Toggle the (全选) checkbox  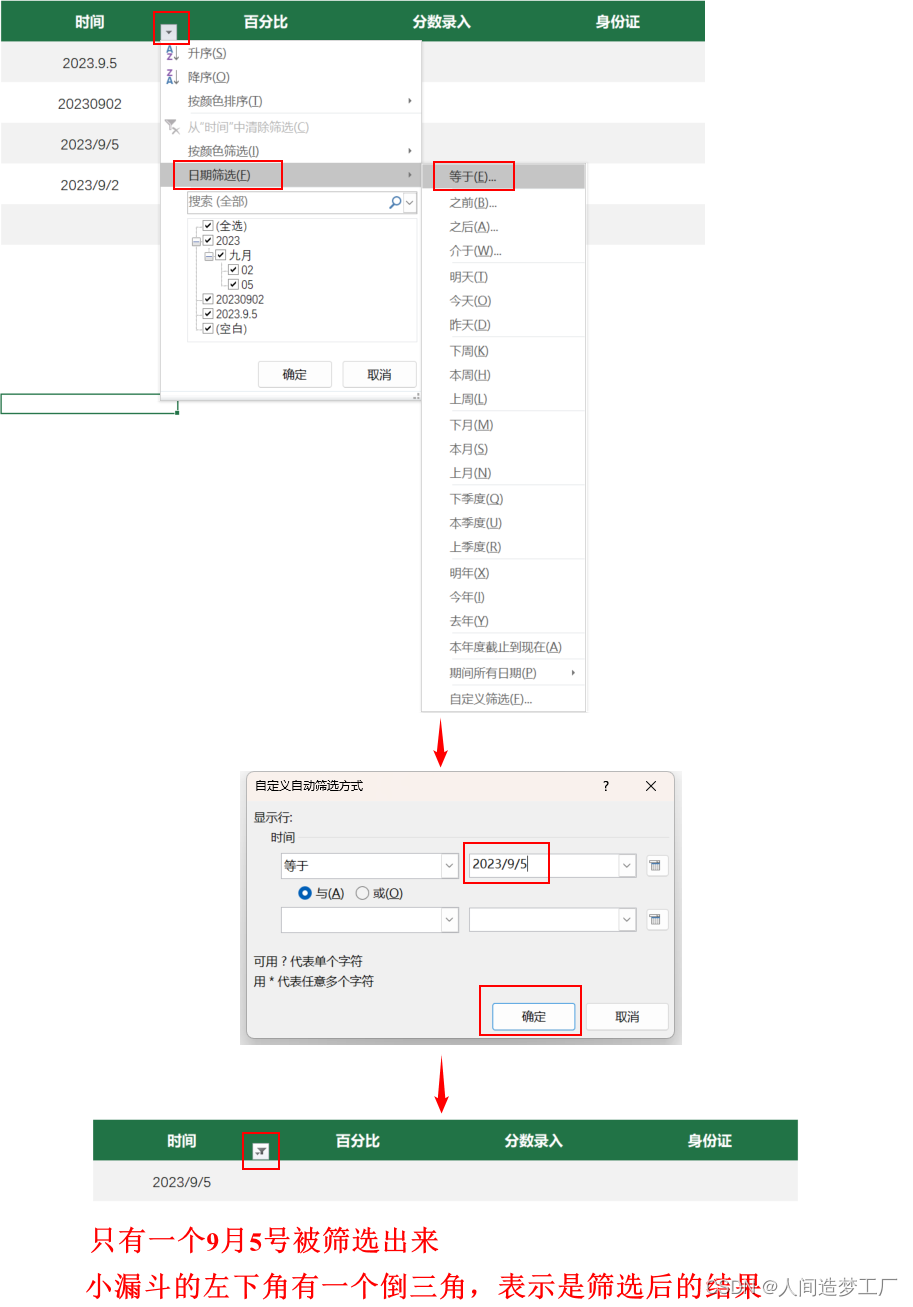[x=208, y=226]
